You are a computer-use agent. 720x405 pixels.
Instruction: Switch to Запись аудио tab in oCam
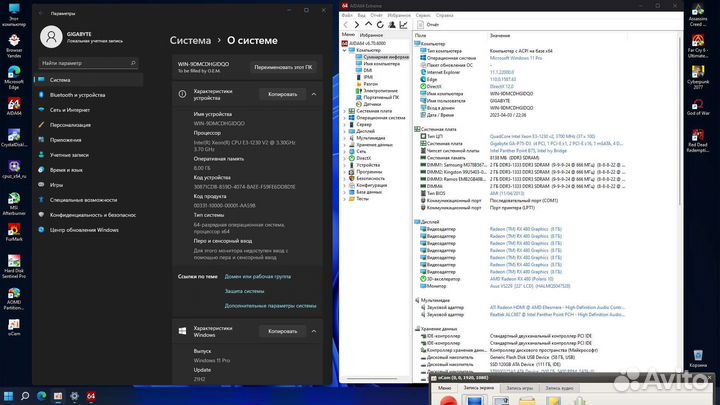pos(559,388)
